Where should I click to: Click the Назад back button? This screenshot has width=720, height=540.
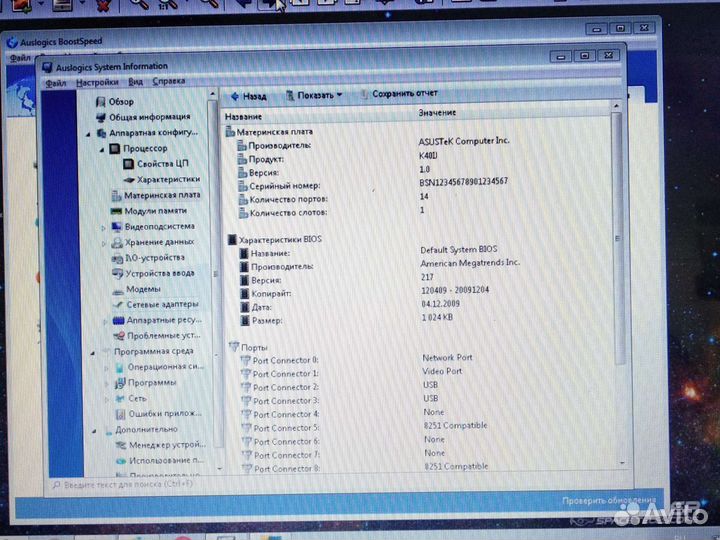coord(248,96)
